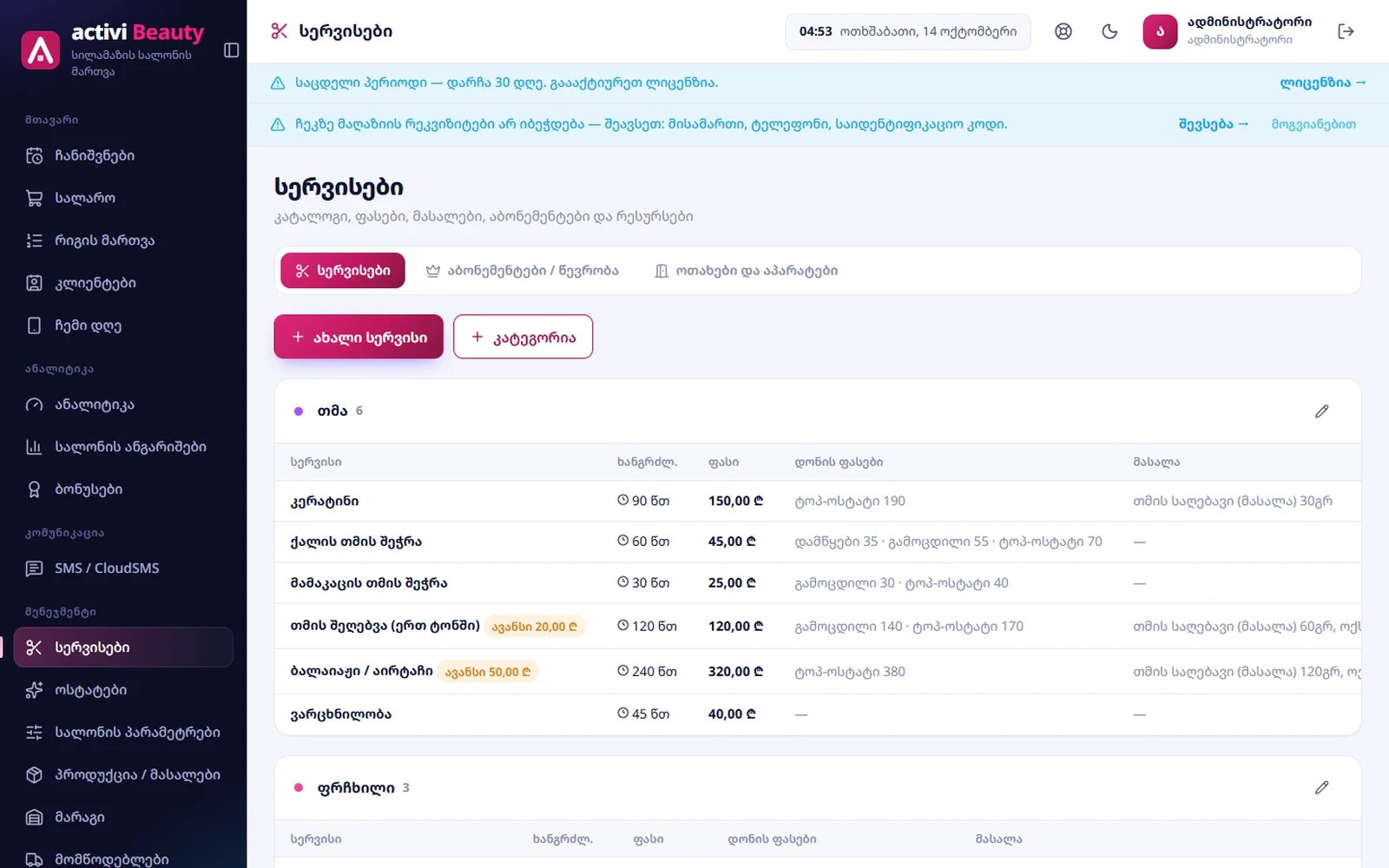Click the შევსება link in the banner
This screenshot has height=868, width=1389.
(1214, 124)
